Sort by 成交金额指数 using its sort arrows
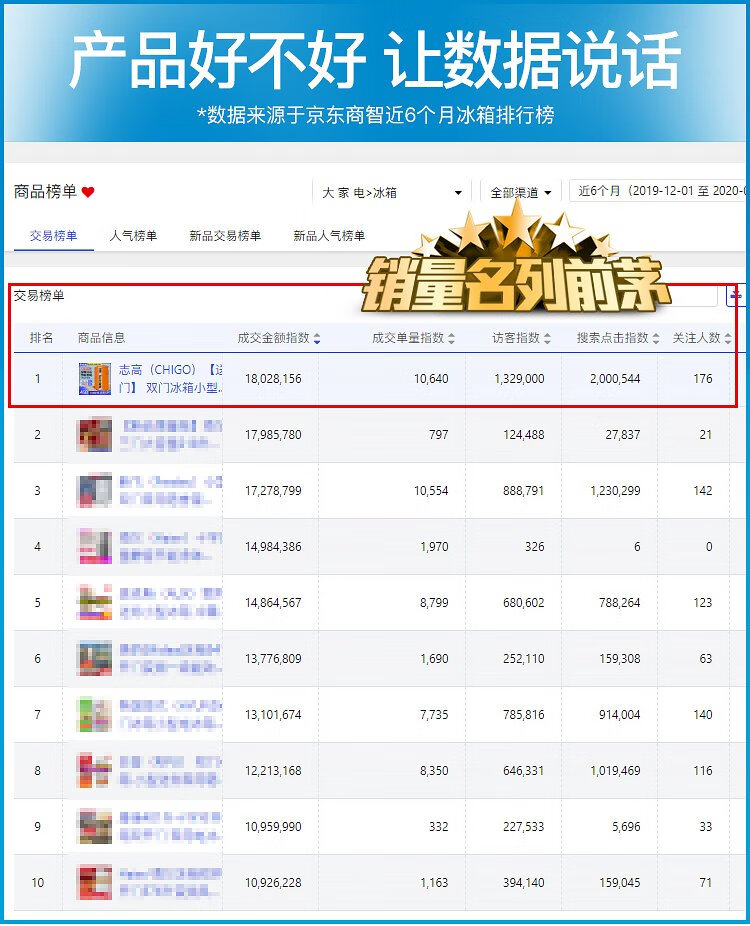Image resolution: width=750 pixels, height=926 pixels. [x=317, y=339]
